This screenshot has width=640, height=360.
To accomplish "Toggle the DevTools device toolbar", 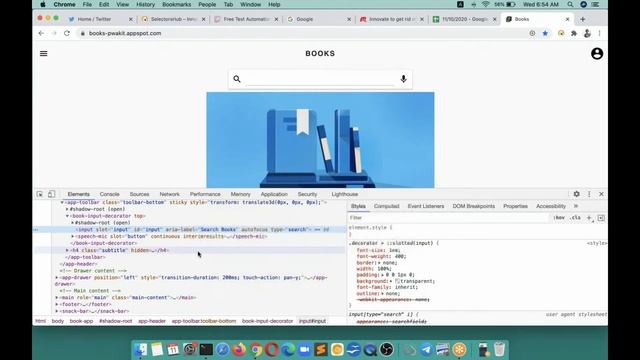I will pyautogui.click(x=51, y=194).
